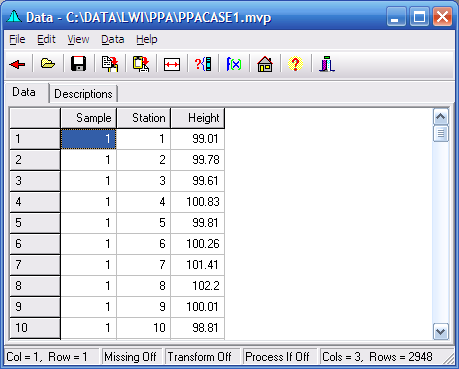Click the scrollbar up arrow

(x=441, y=116)
